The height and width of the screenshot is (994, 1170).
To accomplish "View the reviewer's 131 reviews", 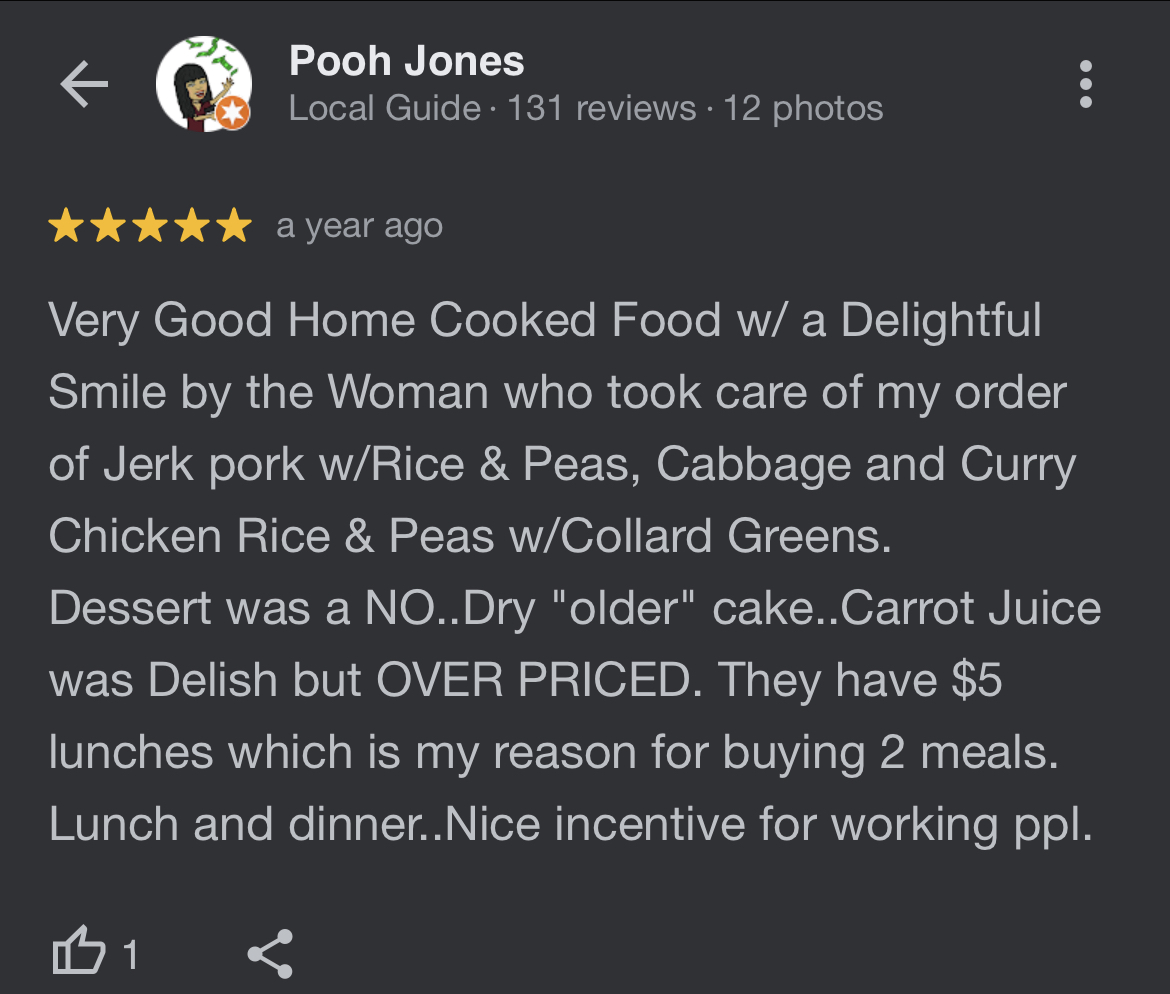I will 601,108.
